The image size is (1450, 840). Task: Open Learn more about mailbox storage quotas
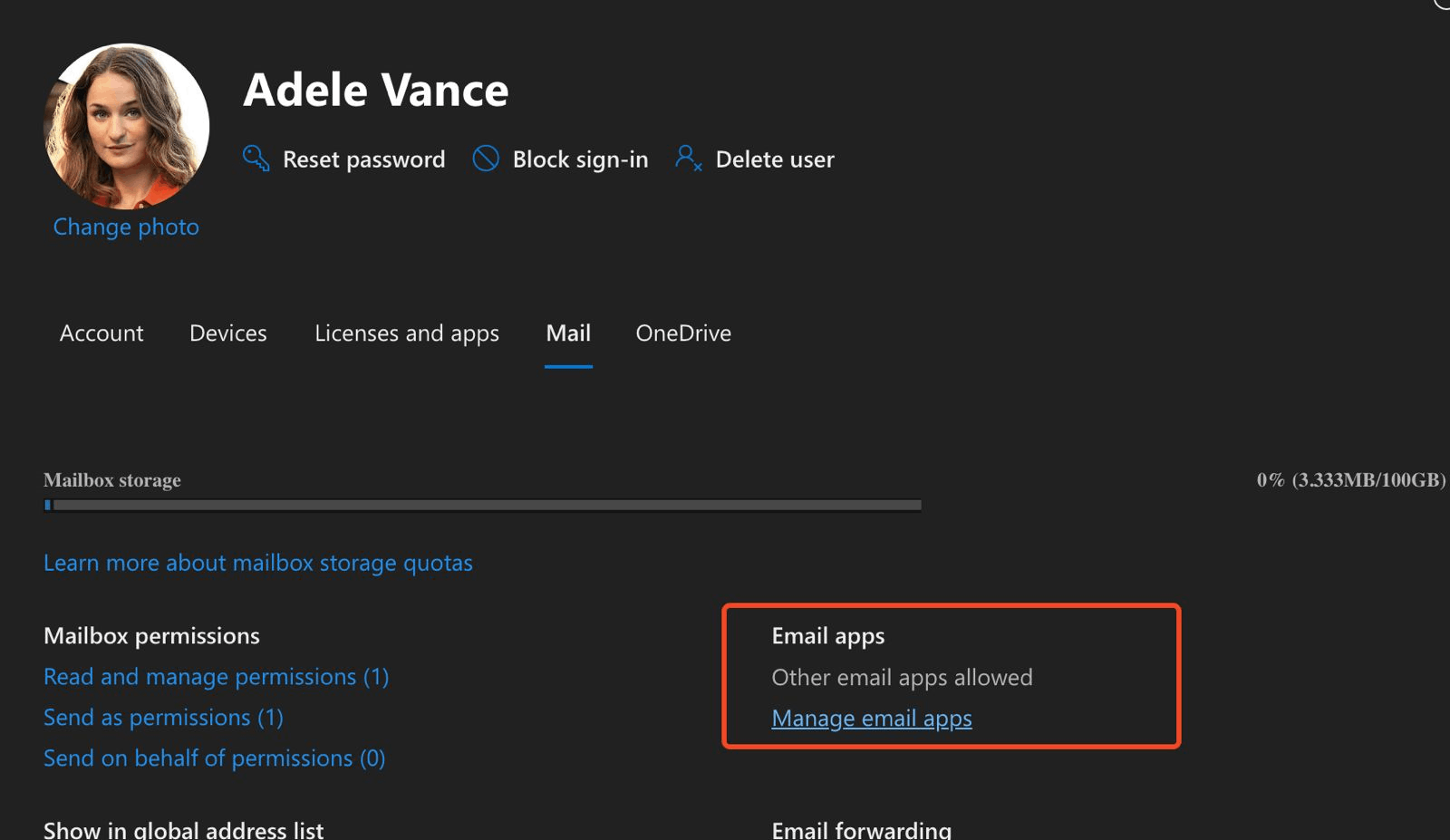tap(258, 563)
